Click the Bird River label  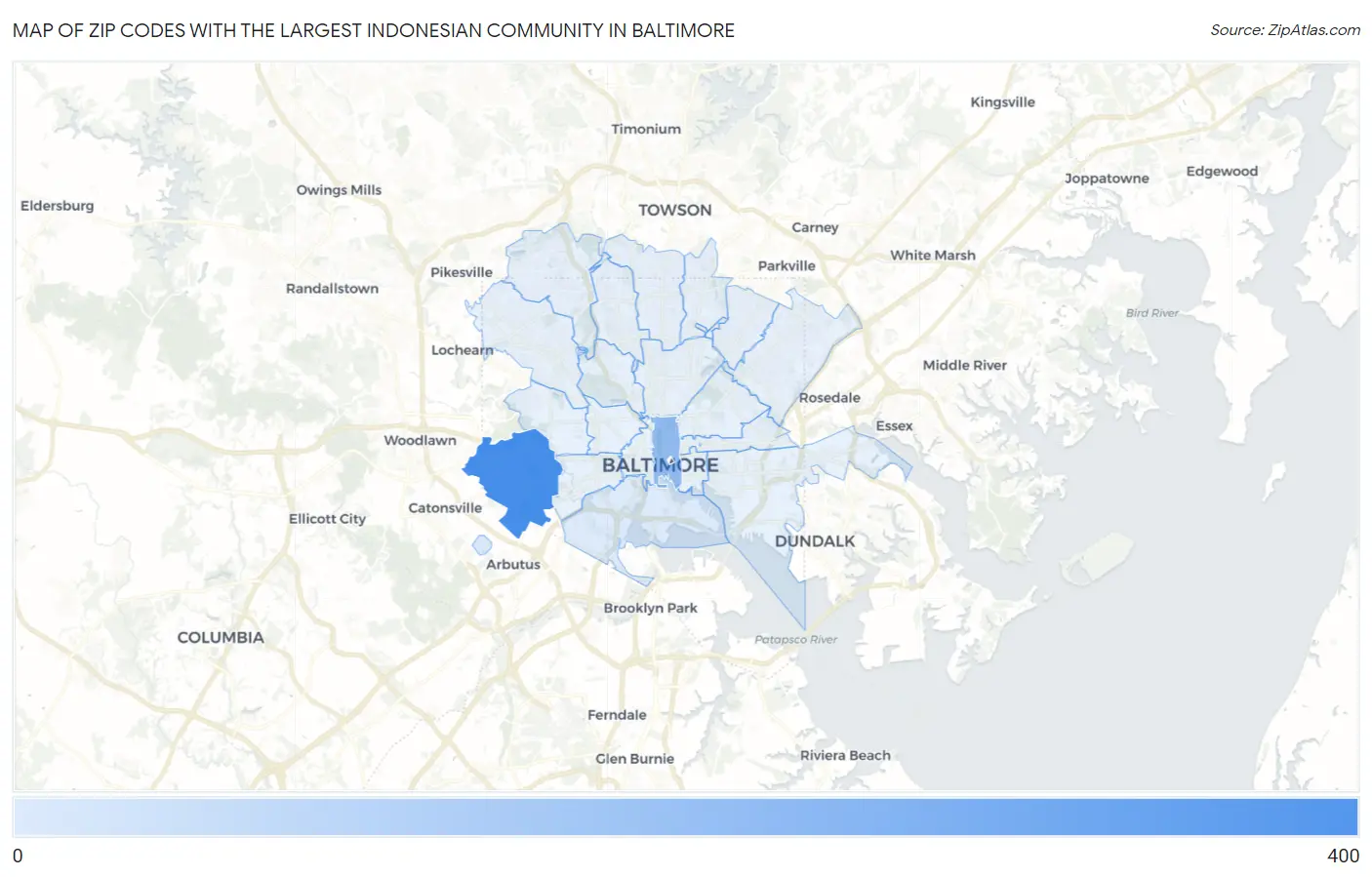pos(1152,313)
